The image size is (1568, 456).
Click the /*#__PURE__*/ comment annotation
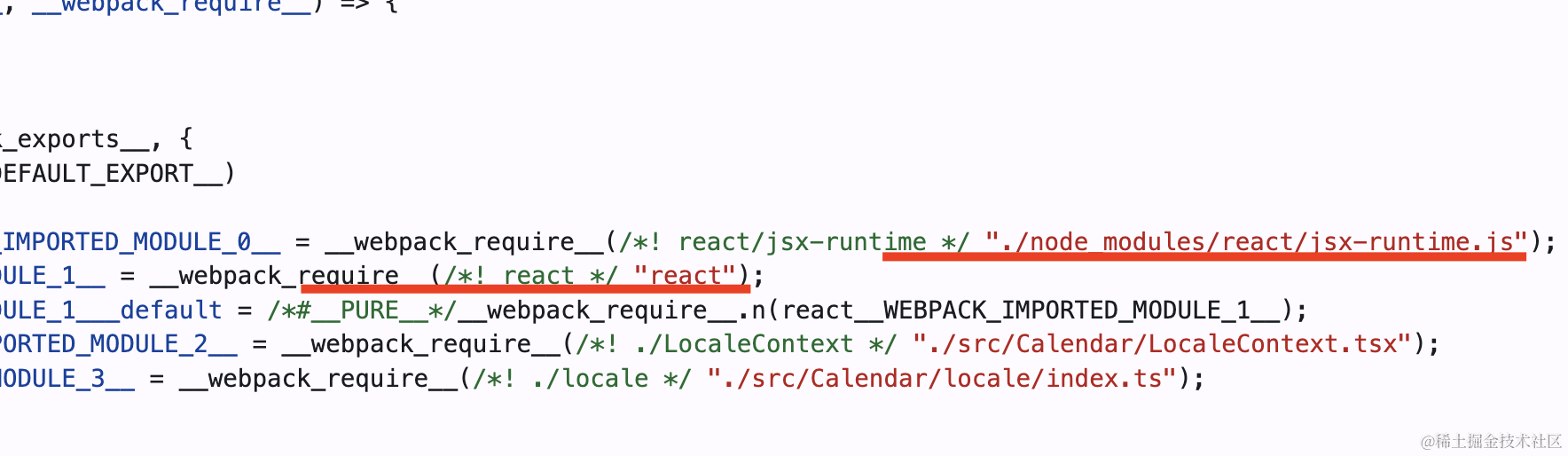(363, 310)
